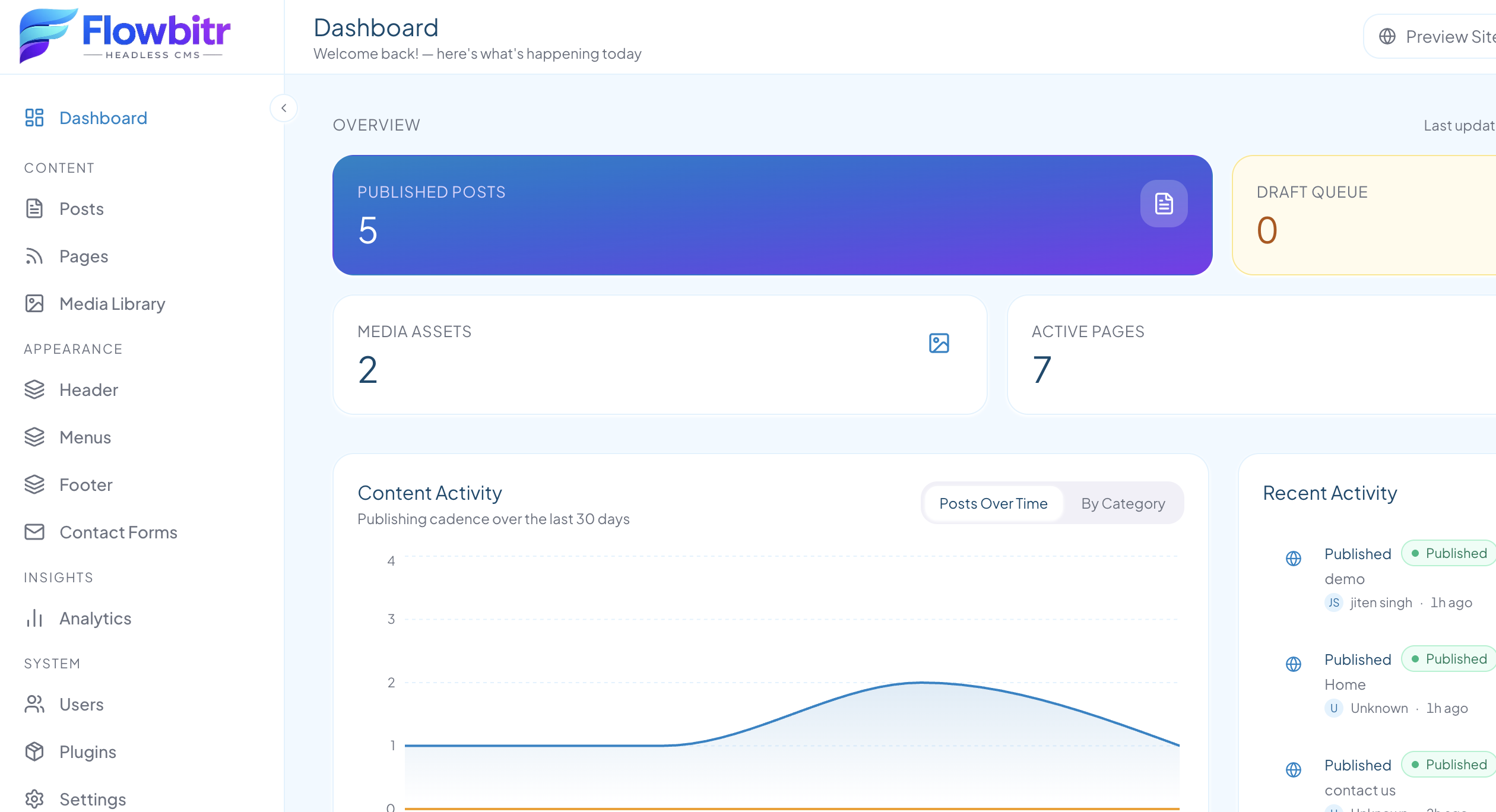
Task: Click the Dashboard grid icon in sidebar
Action: [34, 118]
